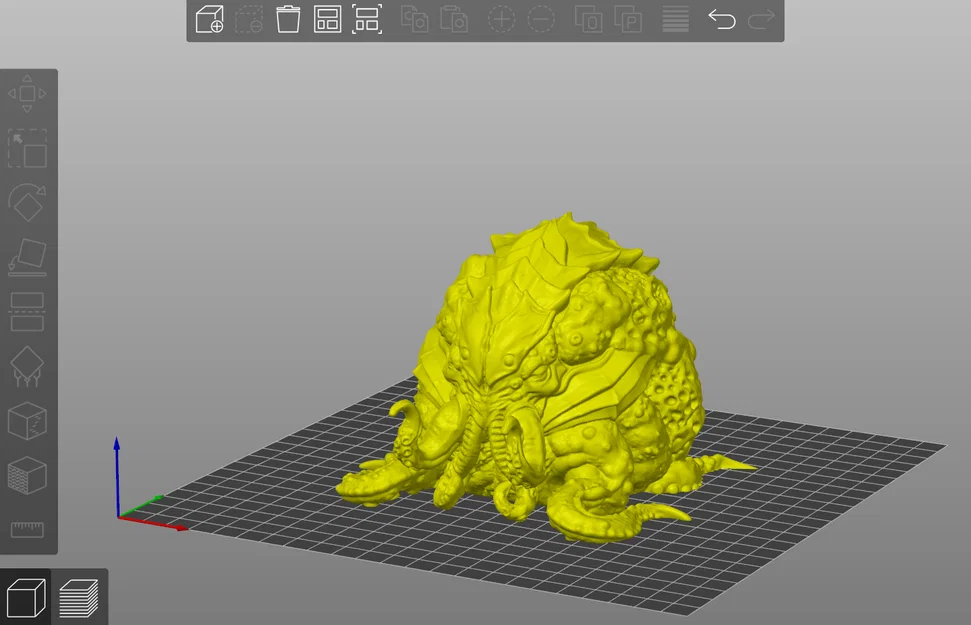Select the hollow model tool
The height and width of the screenshot is (625, 971).
click(28, 421)
